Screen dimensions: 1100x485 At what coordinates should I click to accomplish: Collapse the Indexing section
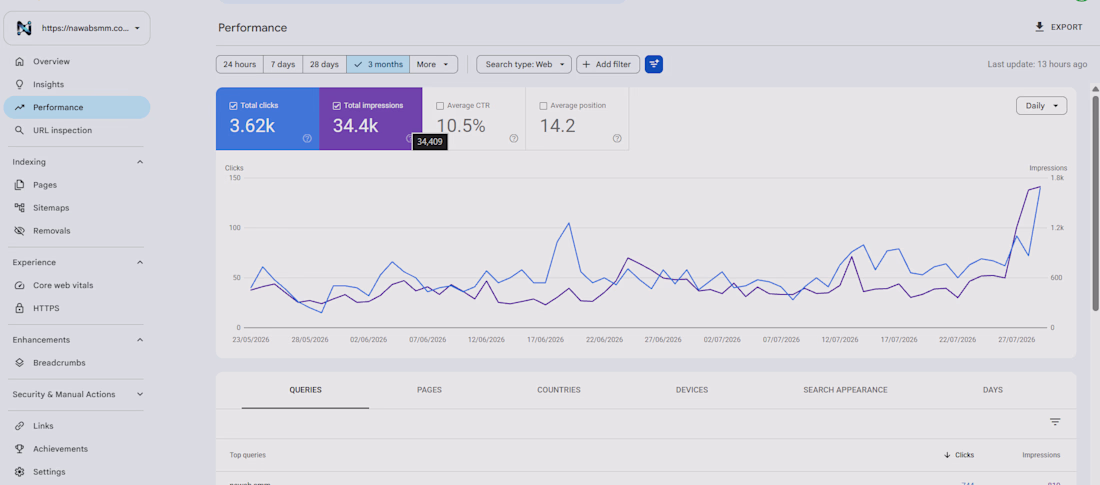point(140,162)
